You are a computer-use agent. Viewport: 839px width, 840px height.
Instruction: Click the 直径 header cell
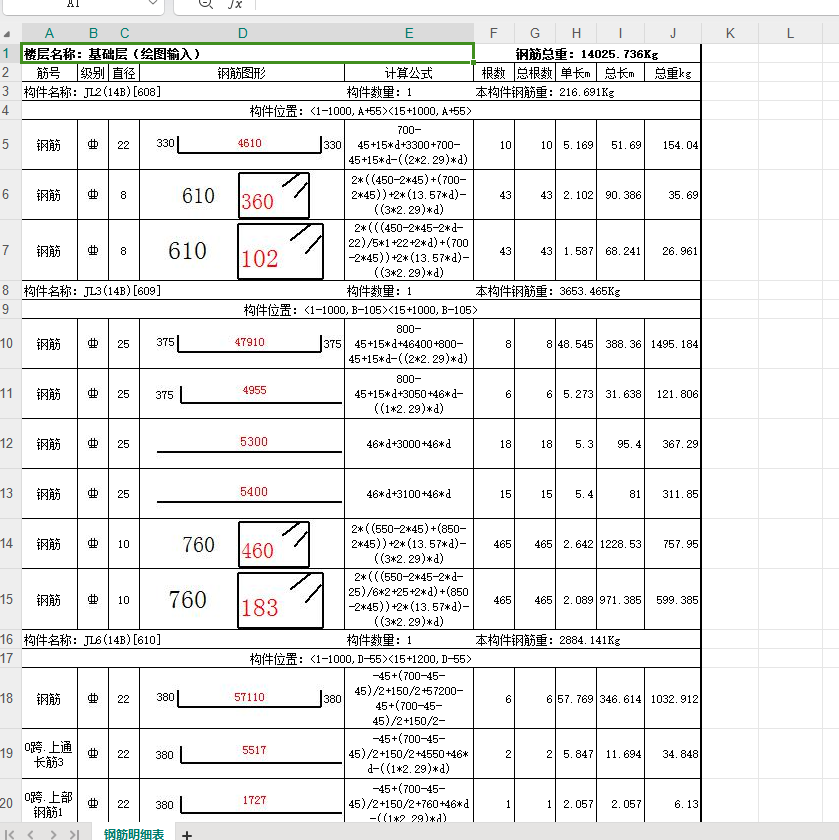point(124,73)
